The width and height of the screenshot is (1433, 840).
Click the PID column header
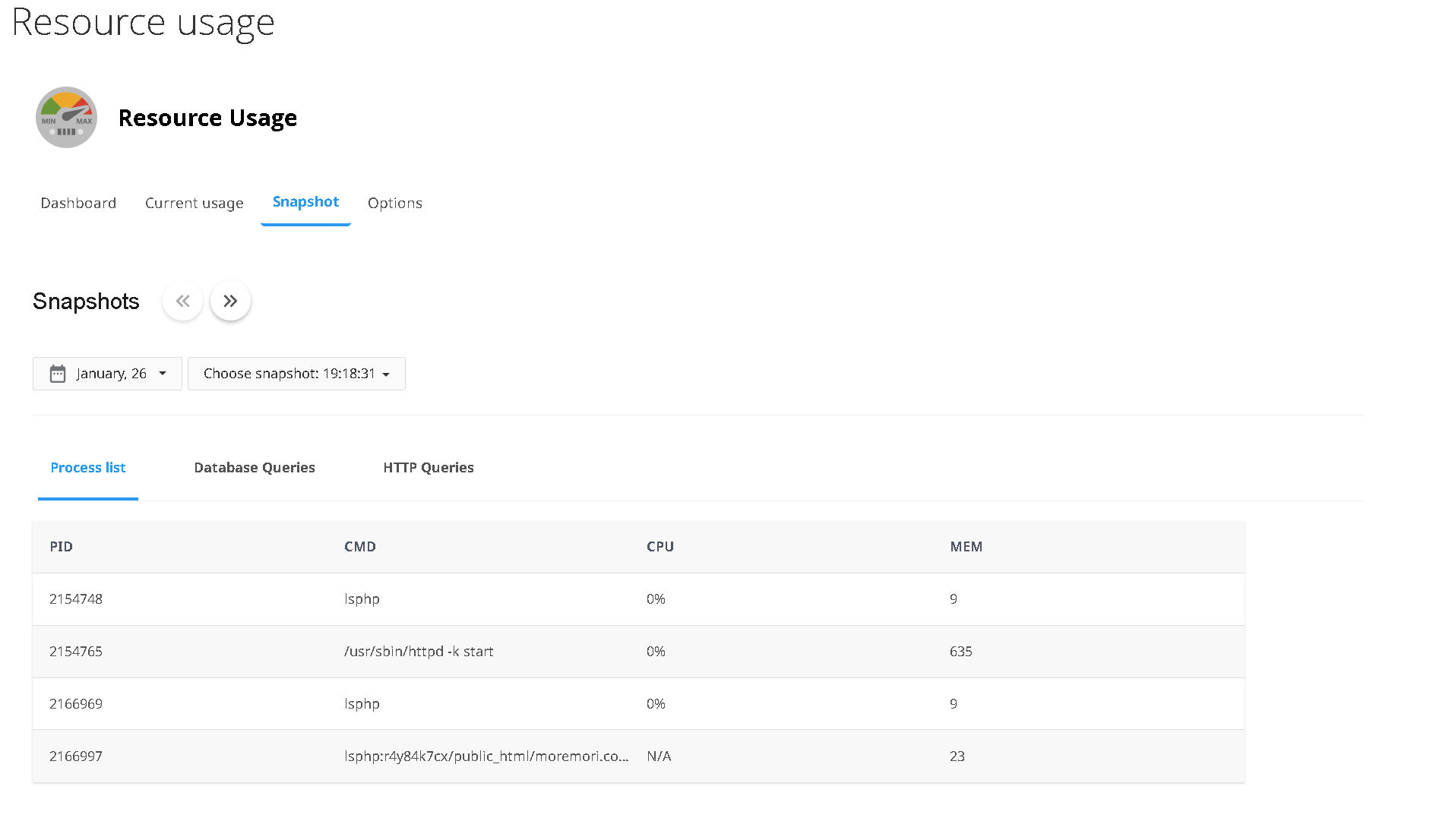click(x=61, y=547)
